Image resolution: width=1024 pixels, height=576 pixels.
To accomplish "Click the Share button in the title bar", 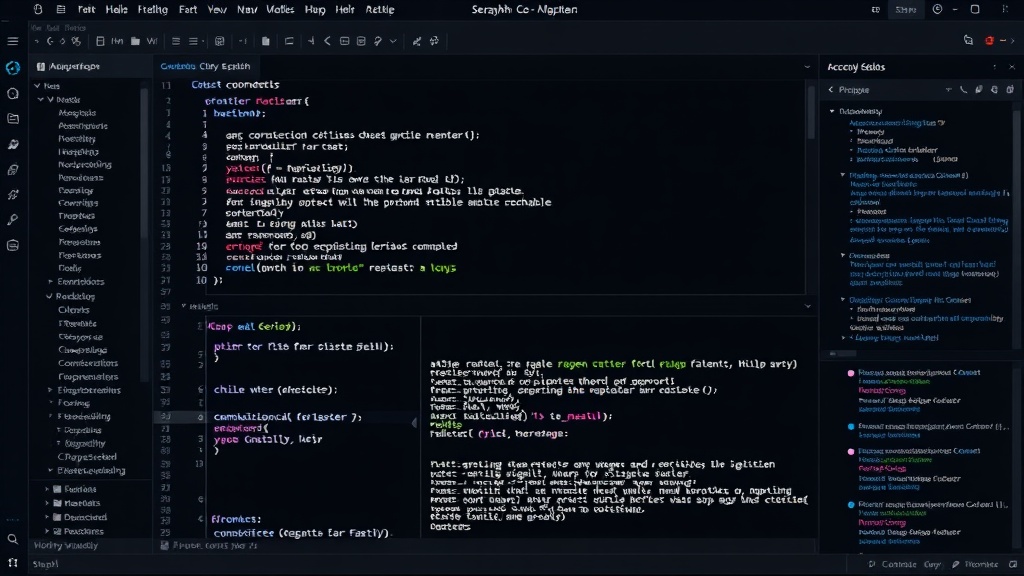I will pyautogui.click(x=905, y=9).
